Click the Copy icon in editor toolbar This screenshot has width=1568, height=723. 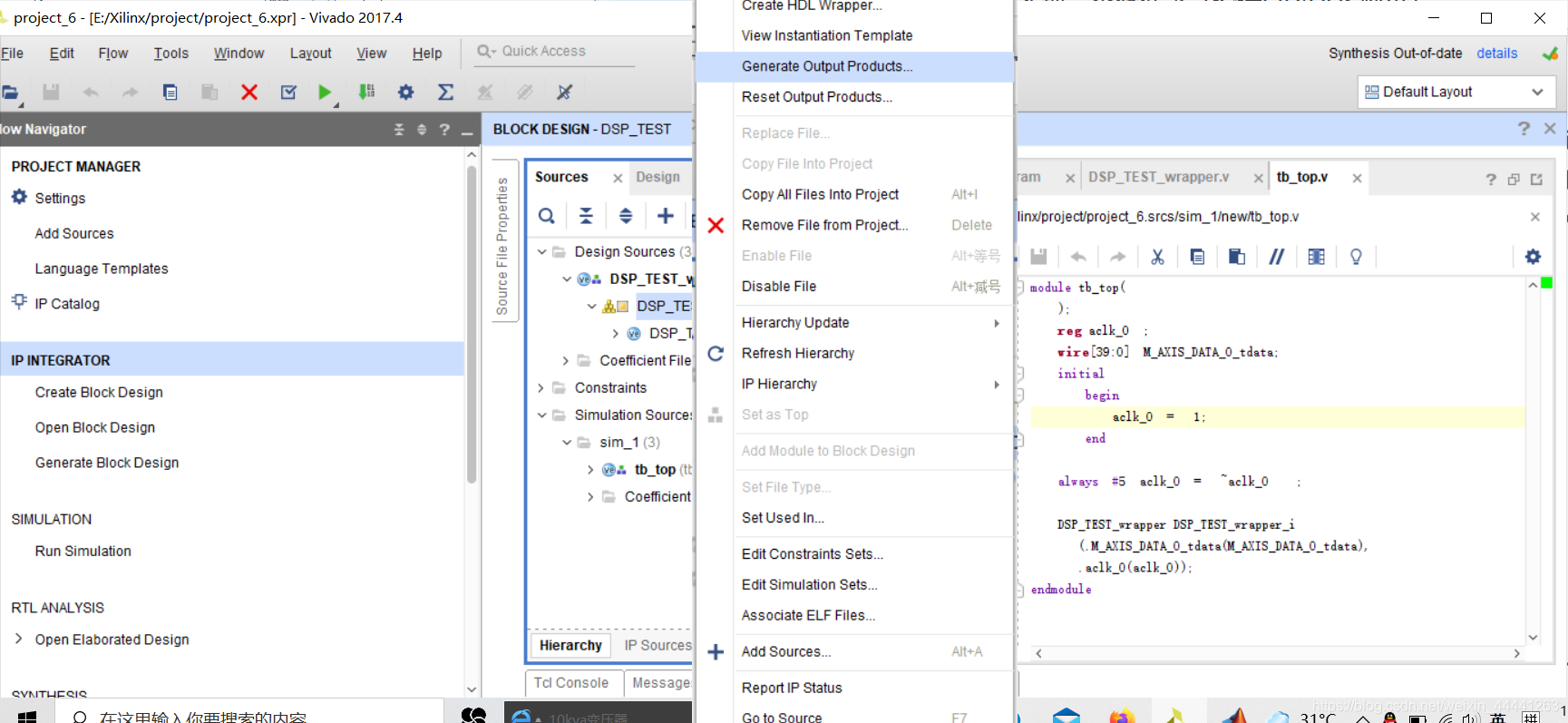[1197, 257]
